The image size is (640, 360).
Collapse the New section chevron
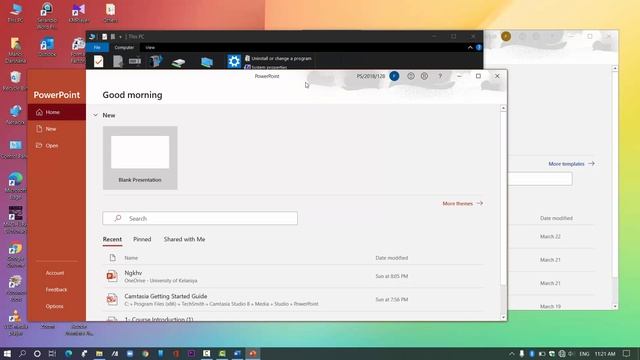[96, 116]
